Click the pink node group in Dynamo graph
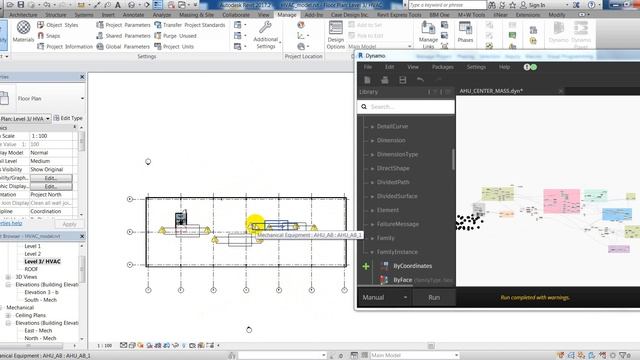Image resolution: width=640 pixels, height=360 pixels. 562,201
